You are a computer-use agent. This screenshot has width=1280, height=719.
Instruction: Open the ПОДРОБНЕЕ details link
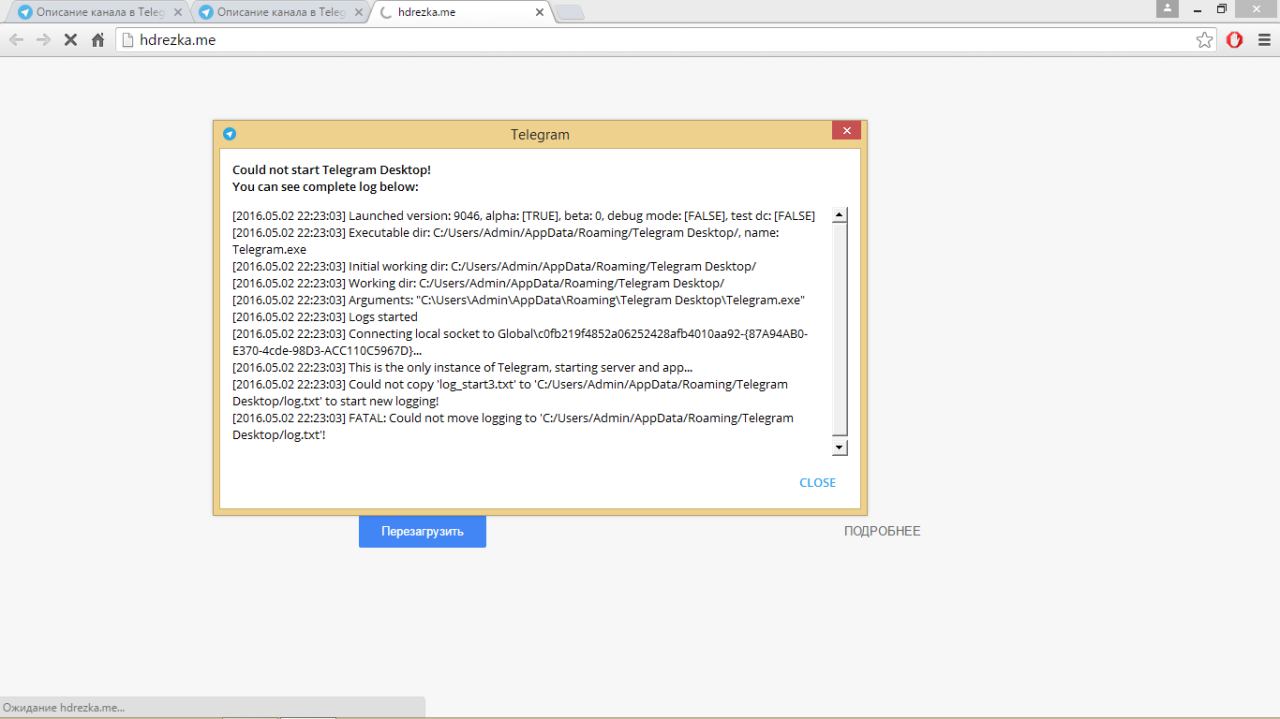(882, 531)
